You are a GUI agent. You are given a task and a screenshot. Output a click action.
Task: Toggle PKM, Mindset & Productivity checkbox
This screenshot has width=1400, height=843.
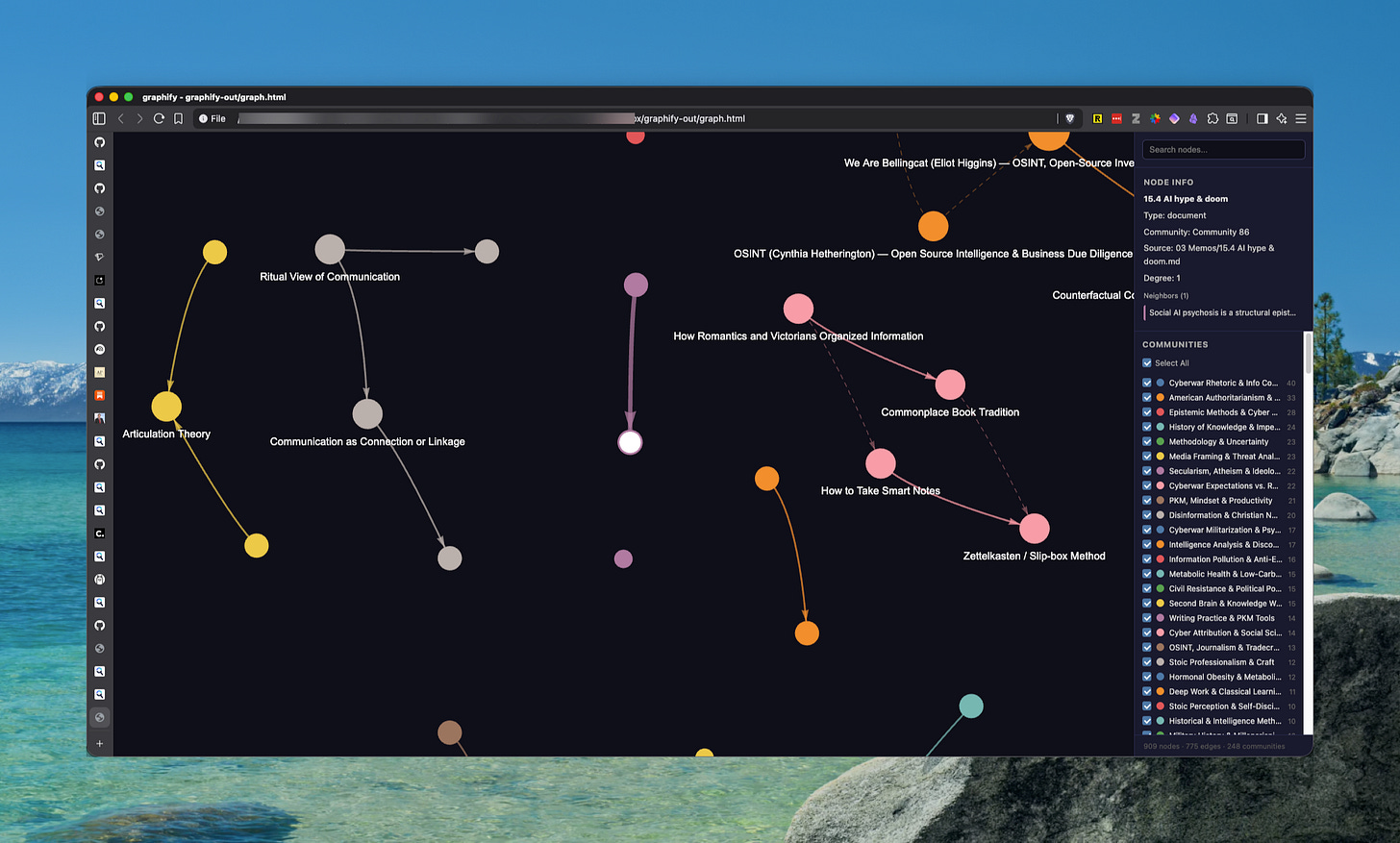click(x=1147, y=500)
